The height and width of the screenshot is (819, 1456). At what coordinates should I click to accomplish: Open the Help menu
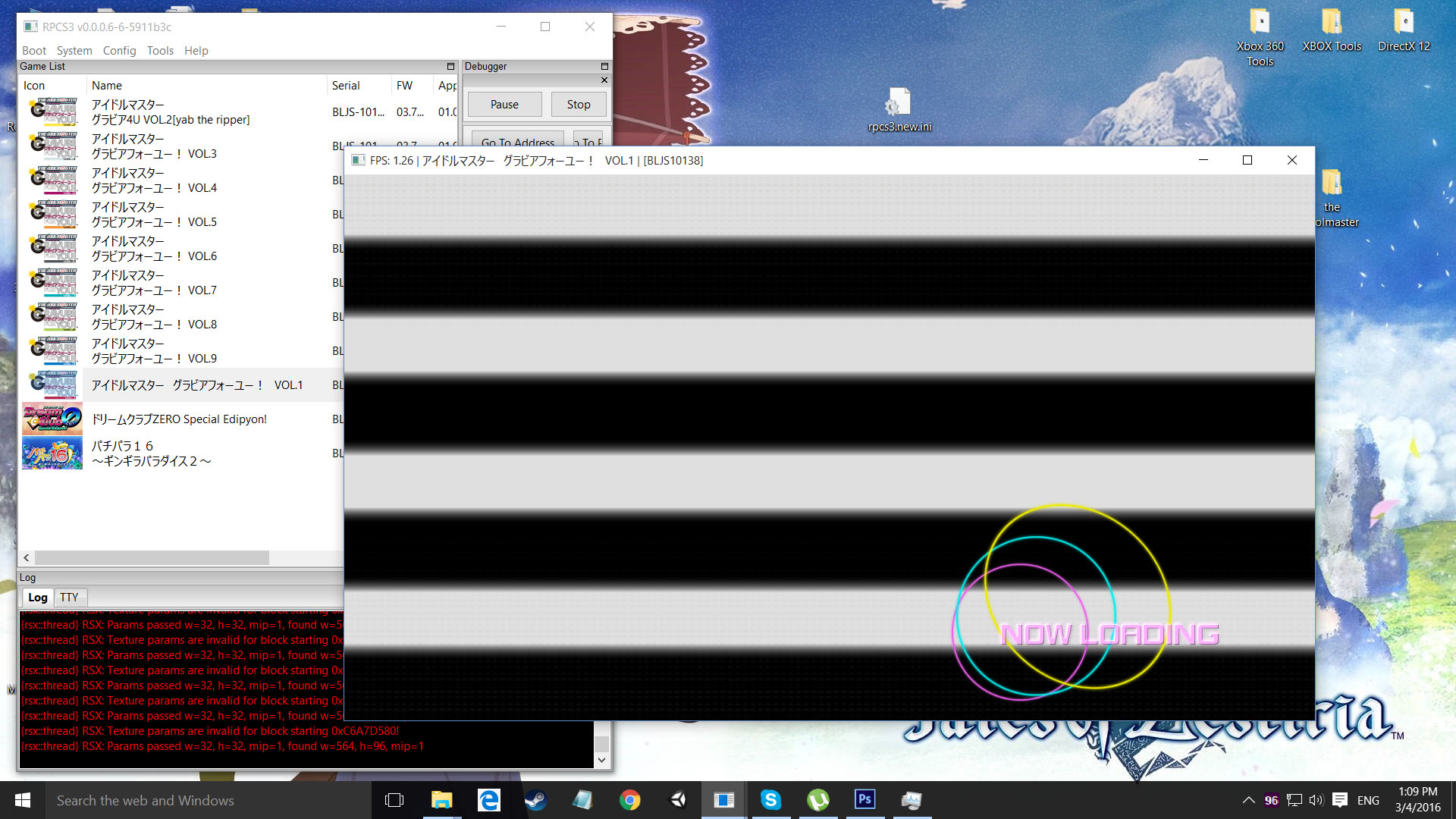196,50
